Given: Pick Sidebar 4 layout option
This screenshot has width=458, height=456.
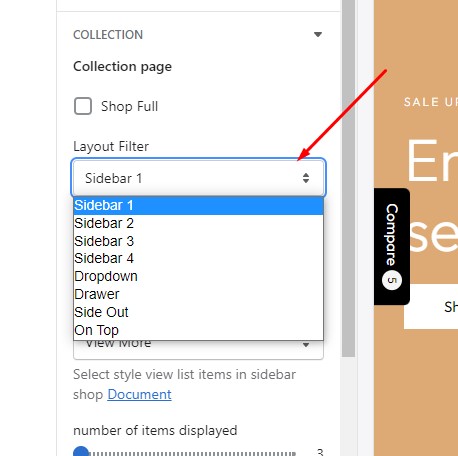Looking at the screenshot, I should click(x=198, y=258).
